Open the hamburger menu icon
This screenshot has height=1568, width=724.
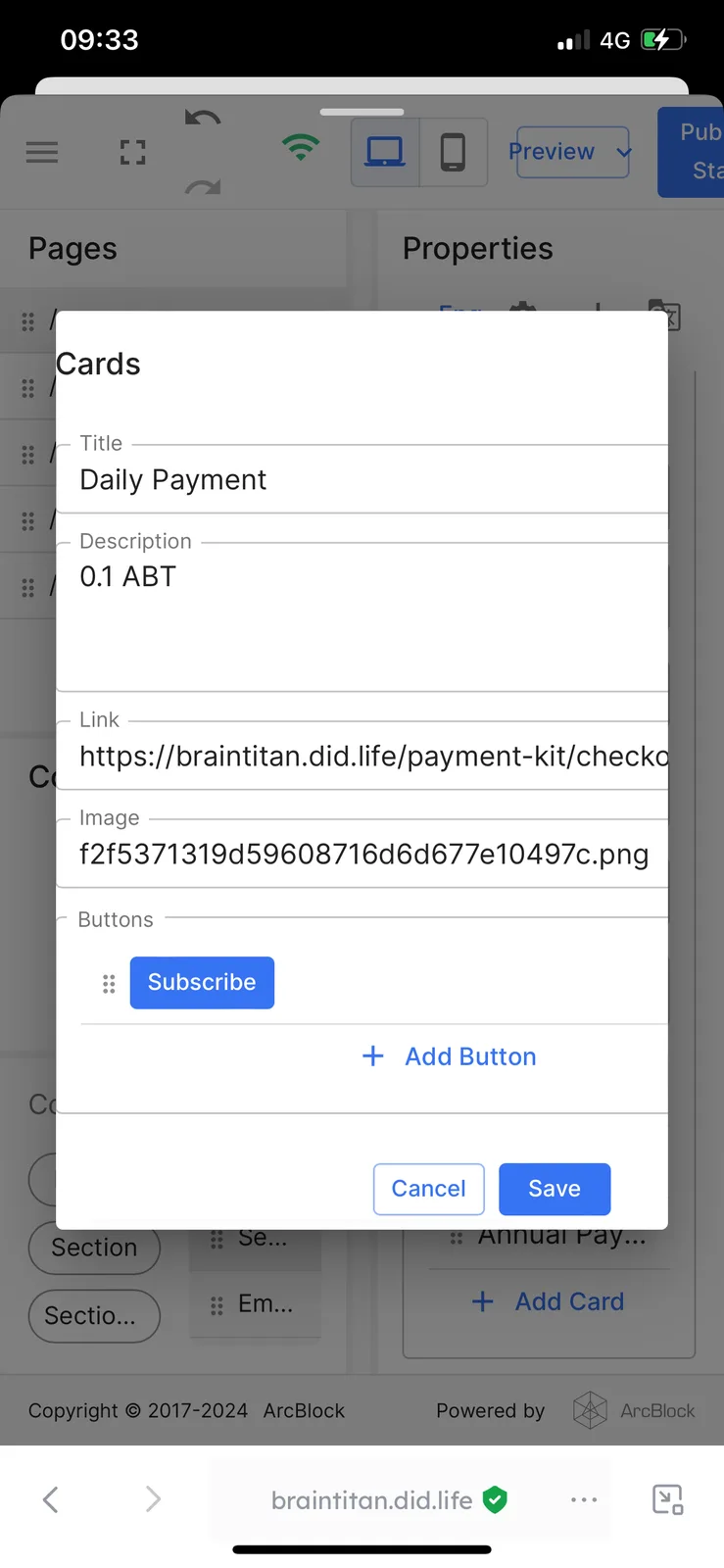[x=42, y=152]
